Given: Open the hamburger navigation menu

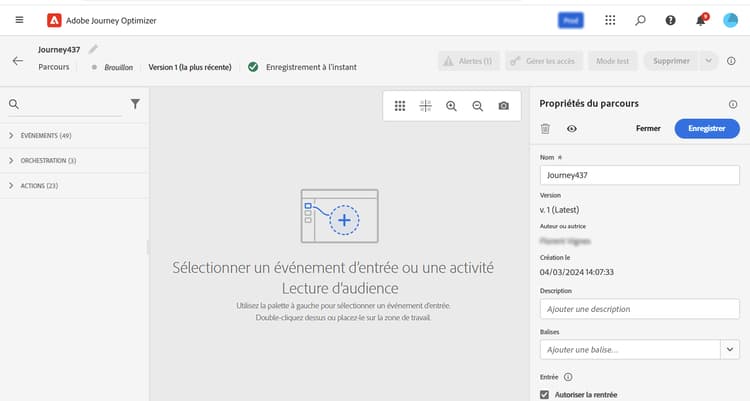Looking at the screenshot, I should tap(19, 20).
